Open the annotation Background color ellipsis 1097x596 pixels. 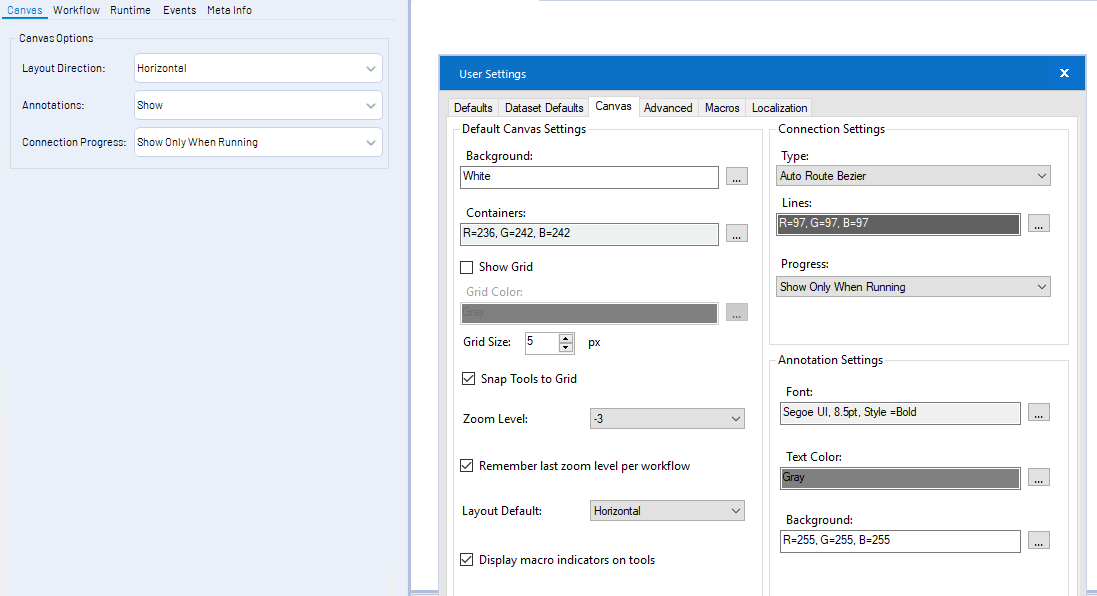pos(1039,540)
